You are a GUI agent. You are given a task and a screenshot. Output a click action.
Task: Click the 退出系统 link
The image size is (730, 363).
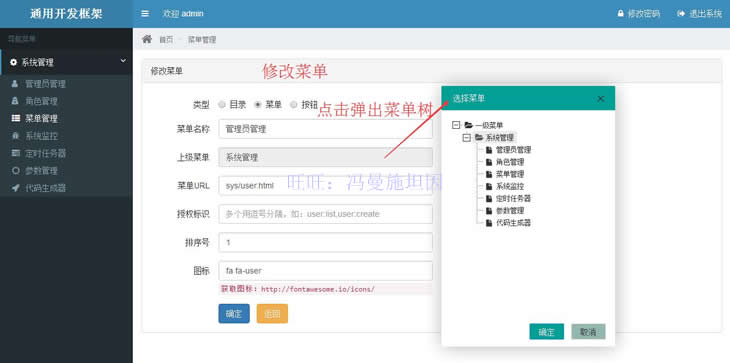pos(705,13)
